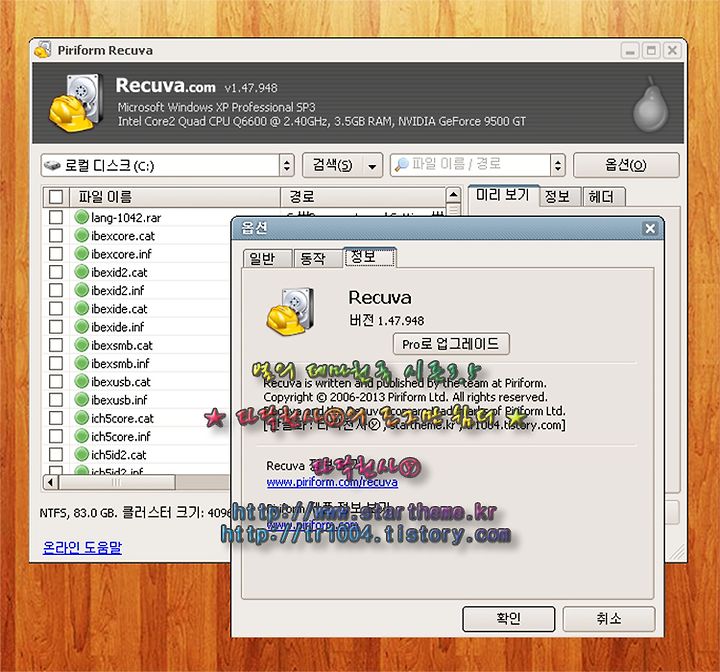The image size is (720, 672).
Task: Click the green status dot for ibexsmb.inf
Action: 81,363
